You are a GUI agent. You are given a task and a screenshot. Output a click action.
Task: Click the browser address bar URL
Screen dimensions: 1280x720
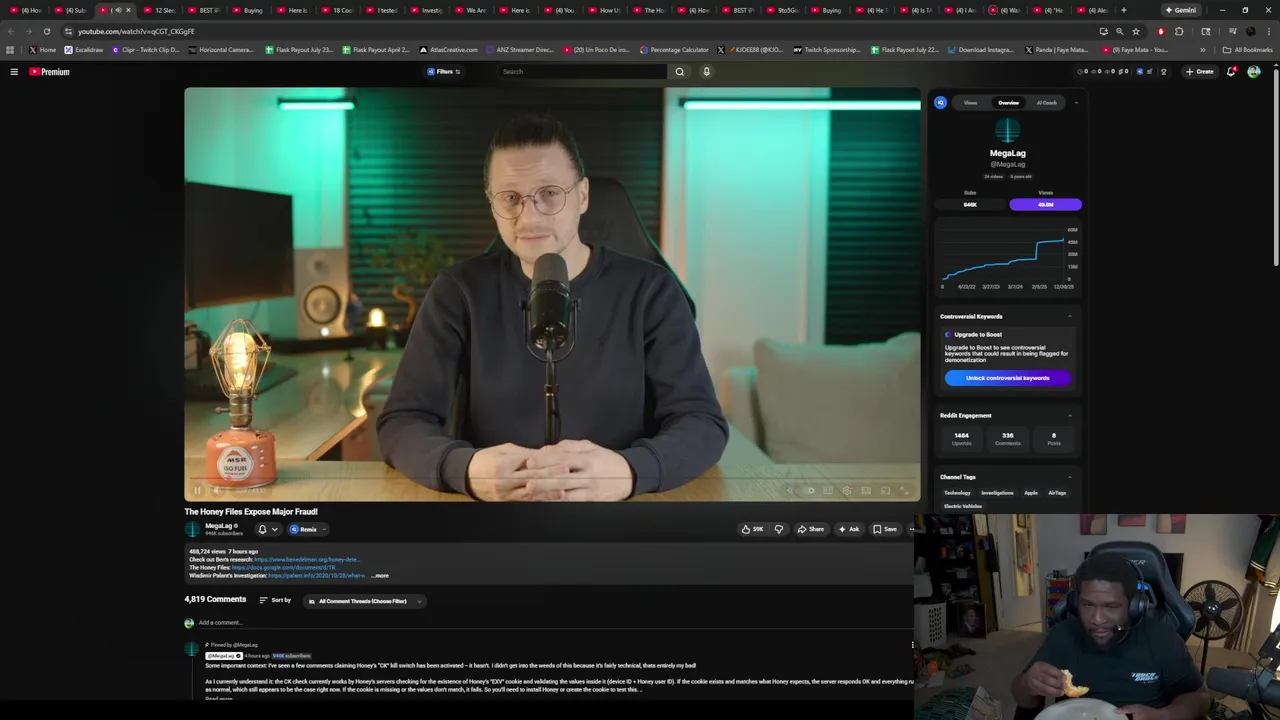tap(136, 31)
